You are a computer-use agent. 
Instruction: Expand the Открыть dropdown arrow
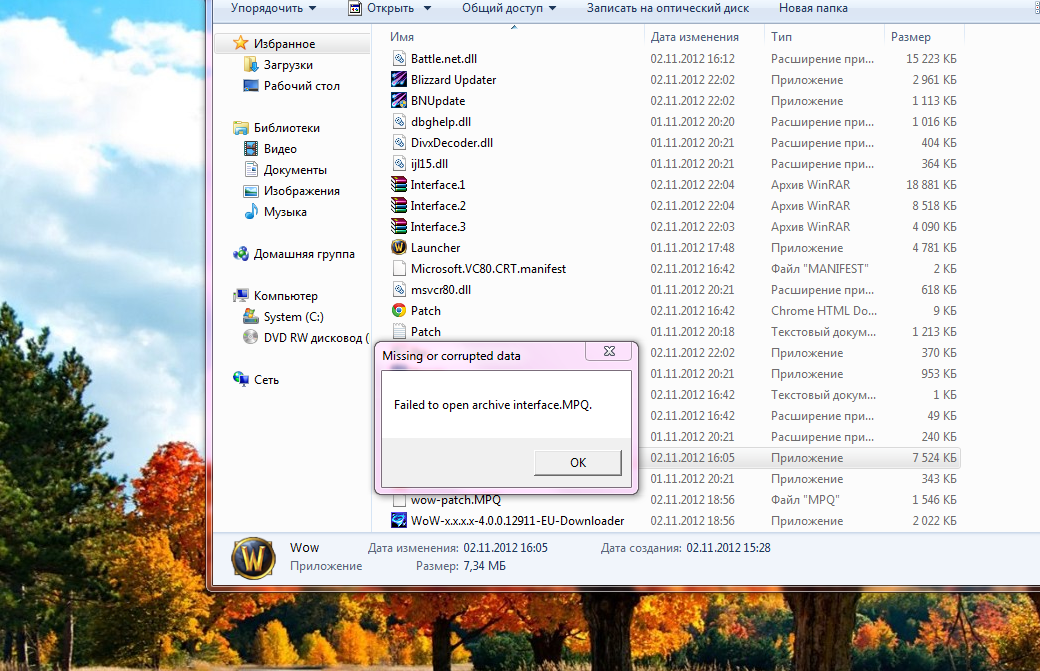[x=428, y=8]
